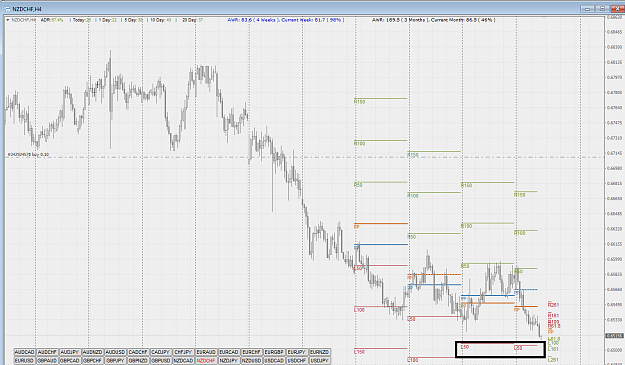
Task: Open the AUDUSD chart button
Action: 115,352
